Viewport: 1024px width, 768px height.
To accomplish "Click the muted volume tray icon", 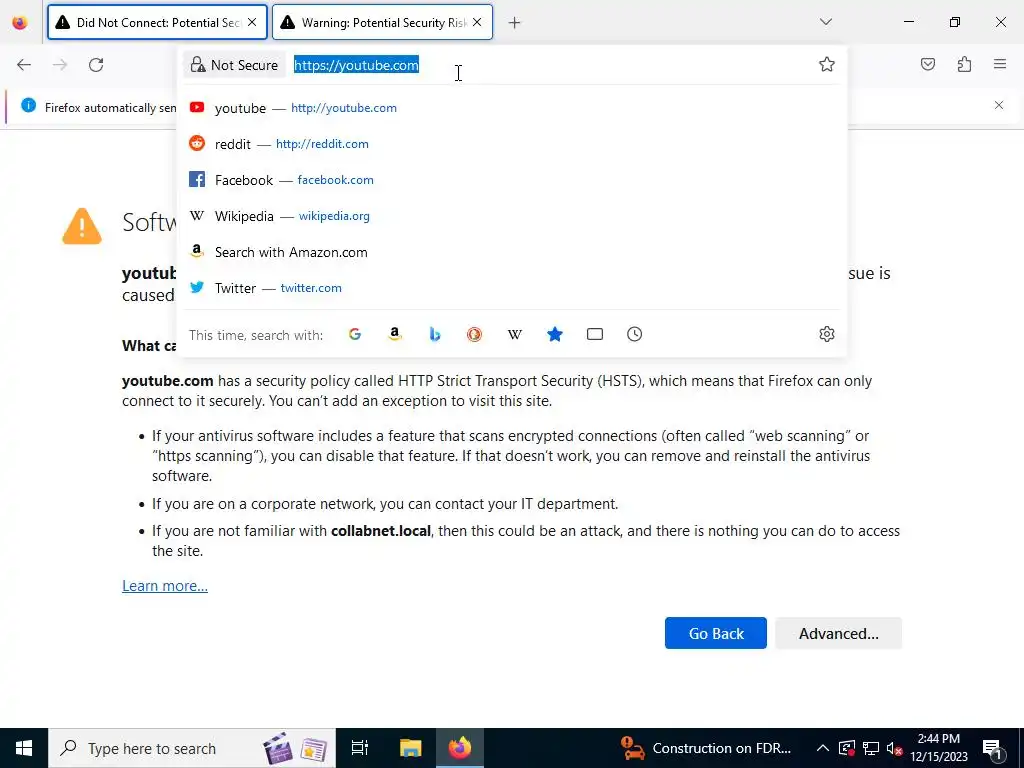I will pos(894,748).
